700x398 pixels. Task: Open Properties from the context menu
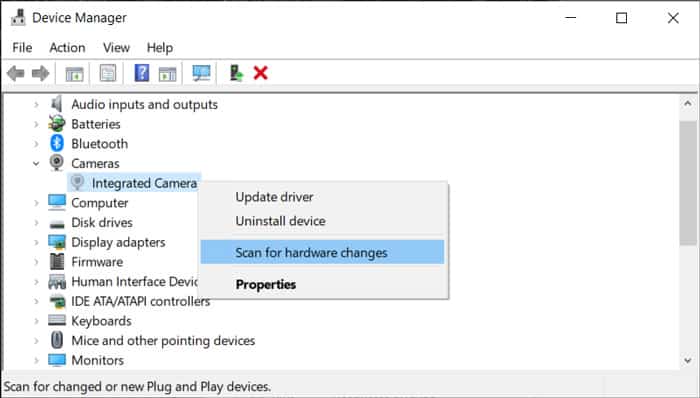pos(322,284)
